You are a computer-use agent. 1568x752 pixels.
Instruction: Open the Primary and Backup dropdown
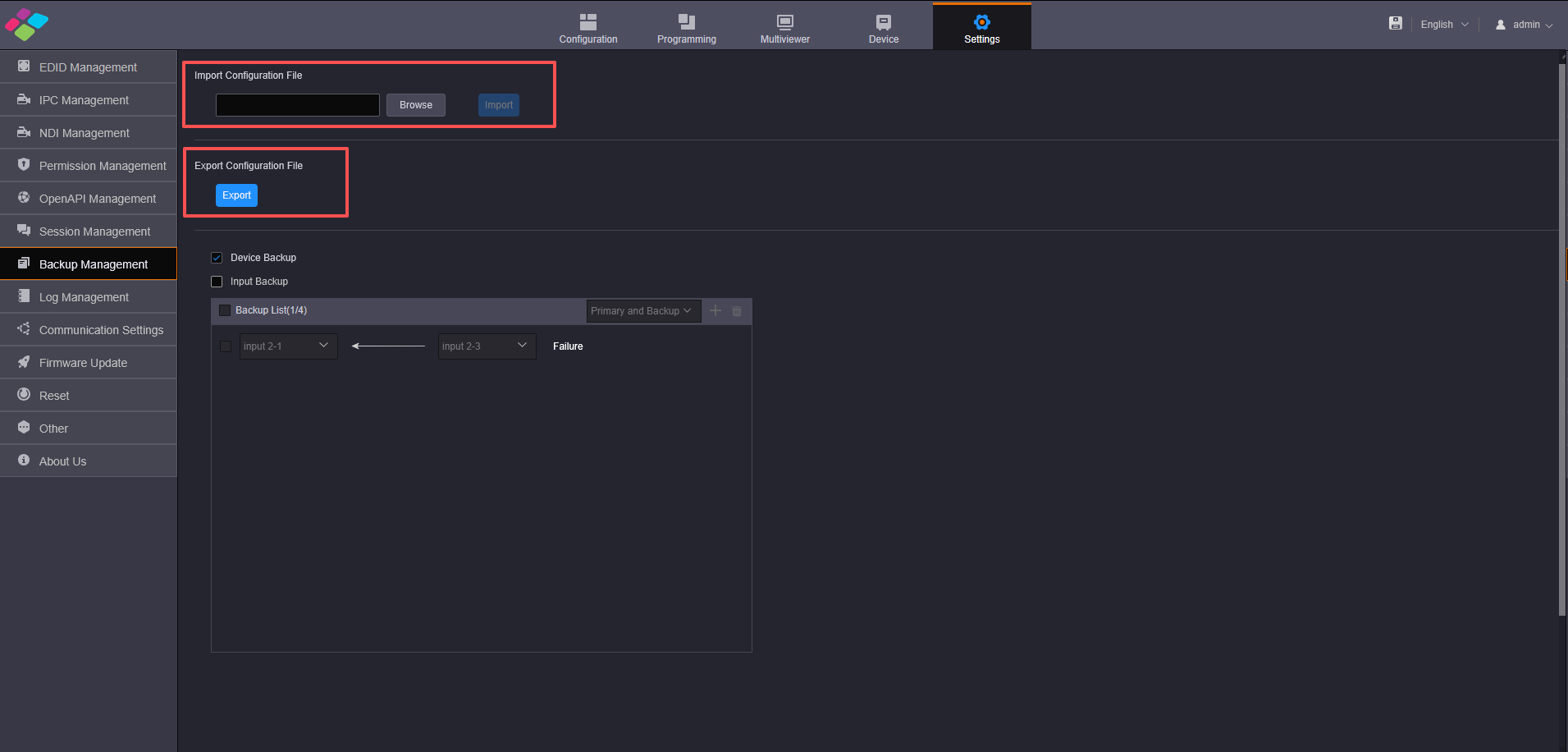(643, 311)
